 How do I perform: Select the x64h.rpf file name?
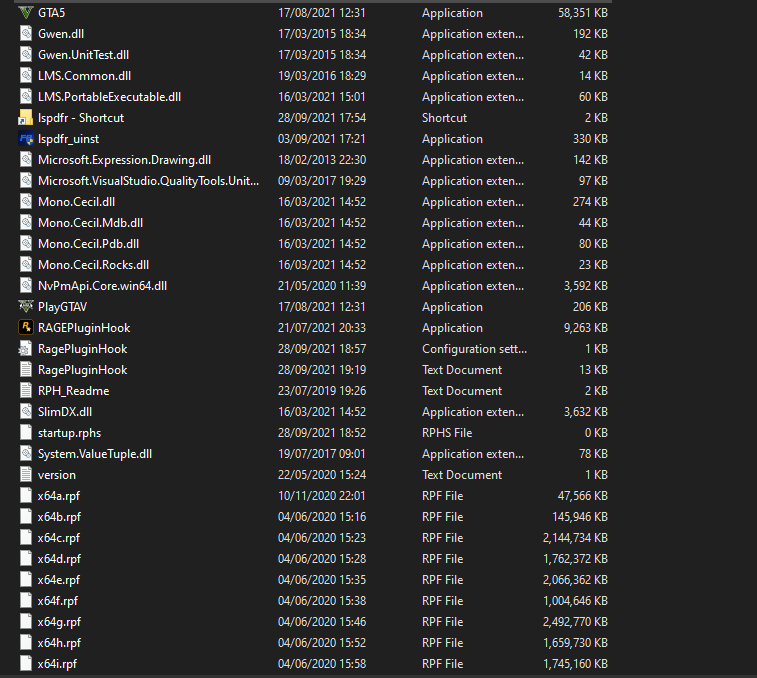click(x=59, y=643)
